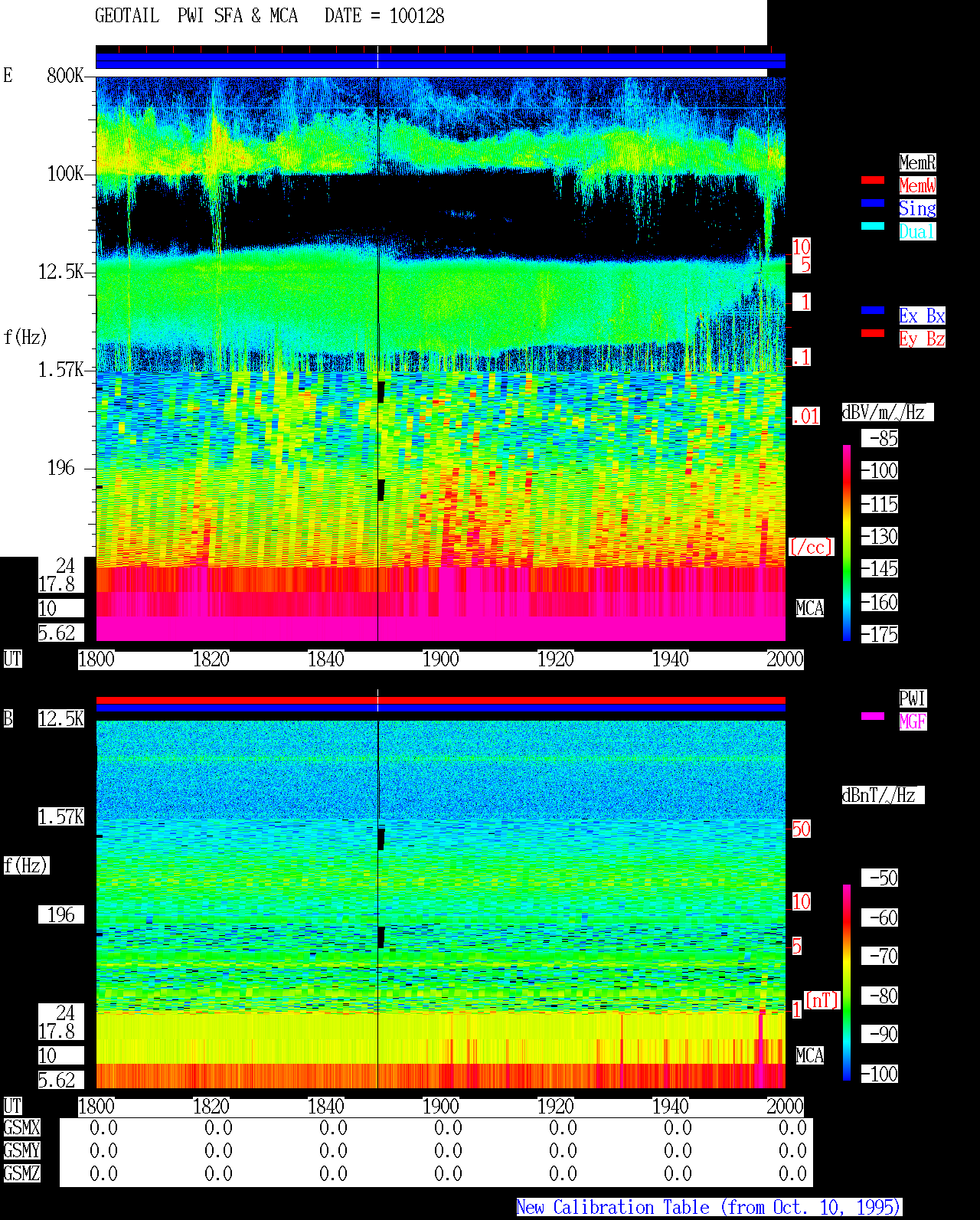Click the blue Sing legend swatch
This screenshot has width=980, height=1220.
pyautogui.click(x=873, y=203)
